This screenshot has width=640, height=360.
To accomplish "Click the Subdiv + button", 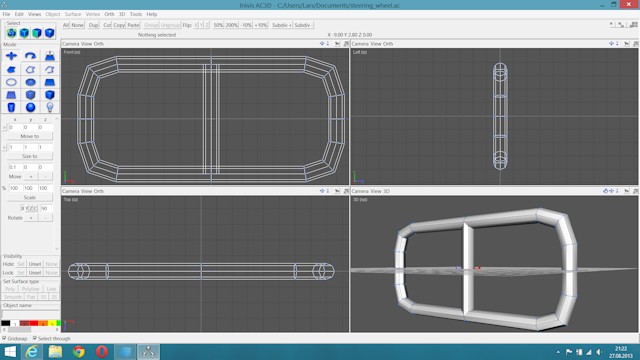I will pos(282,25).
